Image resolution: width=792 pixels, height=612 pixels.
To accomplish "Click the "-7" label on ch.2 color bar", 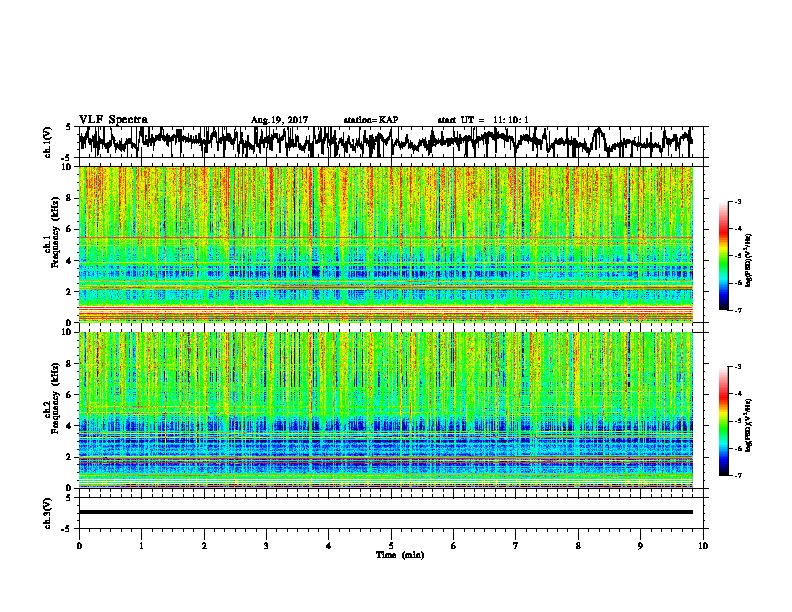I will pyautogui.click(x=737, y=475).
